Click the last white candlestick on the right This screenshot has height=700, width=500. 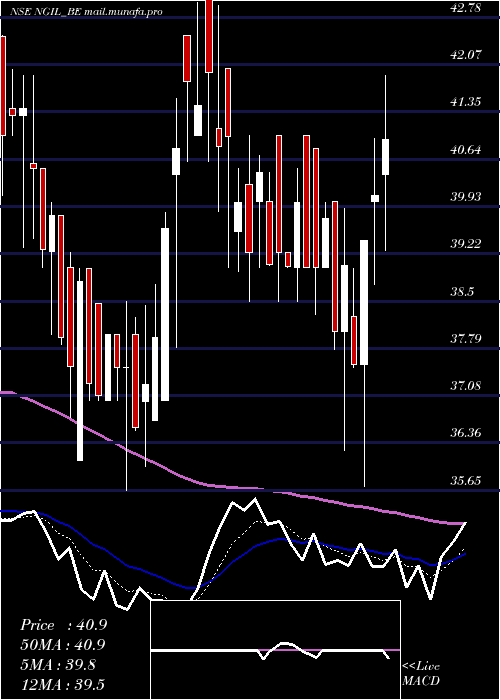[x=385, y=157]
